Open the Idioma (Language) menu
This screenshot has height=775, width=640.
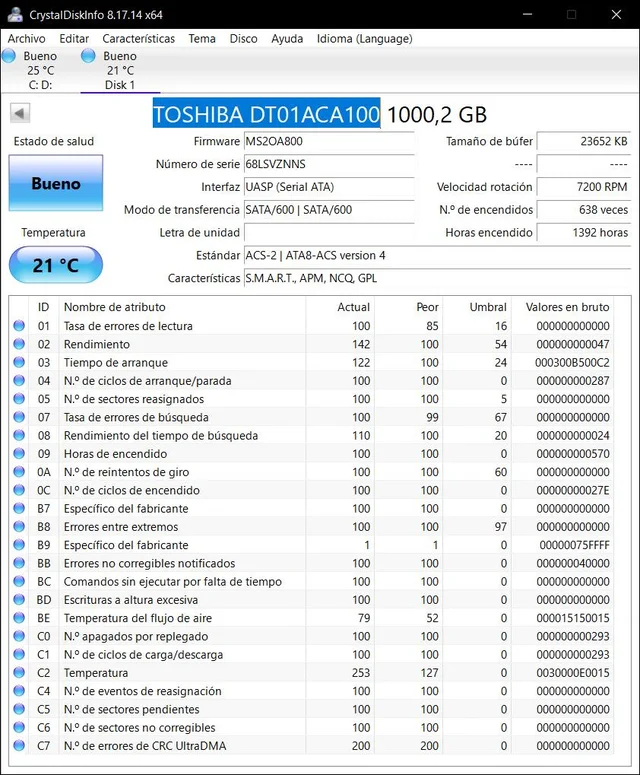(365, 39)
